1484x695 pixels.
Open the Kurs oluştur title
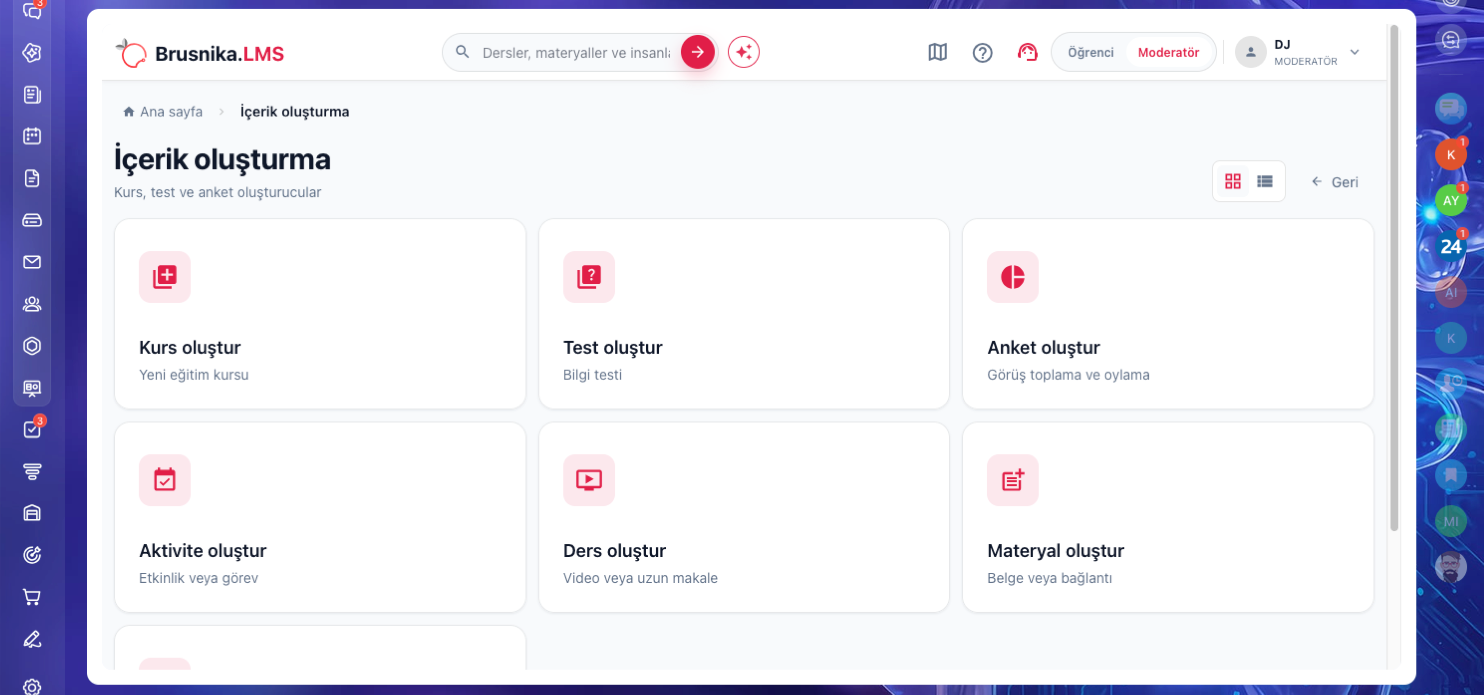pos(190,348)
